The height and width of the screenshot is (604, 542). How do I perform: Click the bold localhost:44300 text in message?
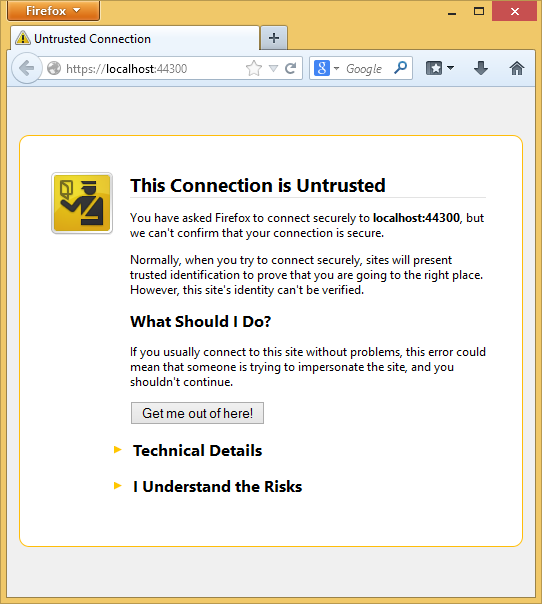pyautogui.click(x=416, y=218)
